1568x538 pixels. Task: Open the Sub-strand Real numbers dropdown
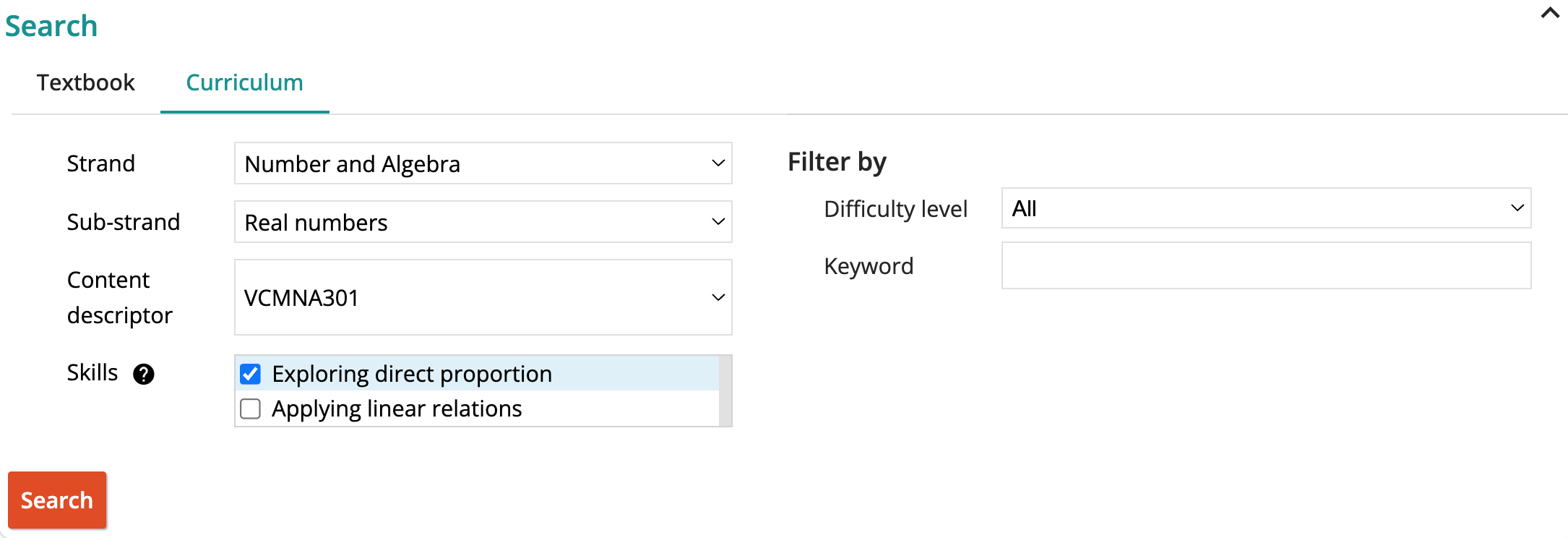tap(483, 222)
